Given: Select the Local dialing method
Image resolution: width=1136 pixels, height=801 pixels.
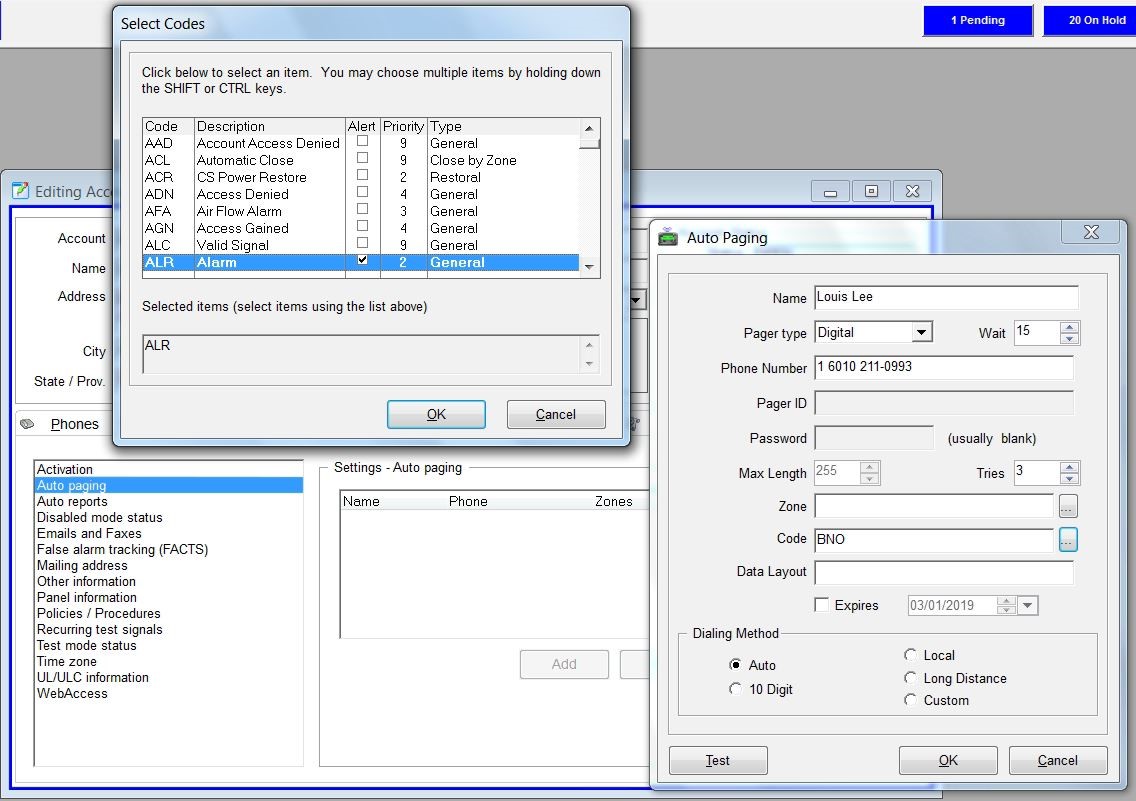Looking at the screenshot, I should (910, 655).
